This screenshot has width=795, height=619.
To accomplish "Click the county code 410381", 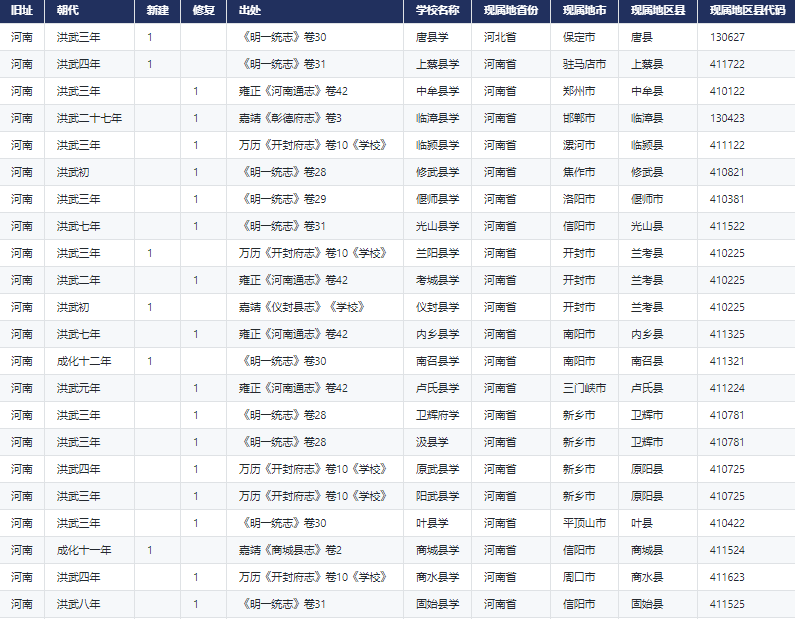I will pos(727,199).
